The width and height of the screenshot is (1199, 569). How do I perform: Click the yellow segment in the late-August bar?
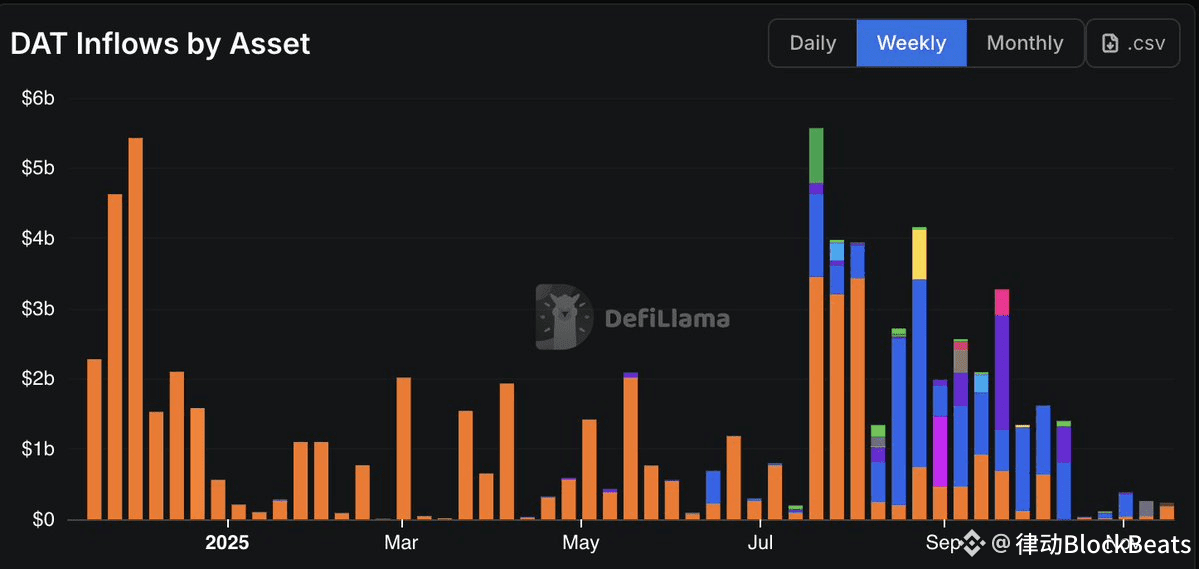(x=919, y=255)
